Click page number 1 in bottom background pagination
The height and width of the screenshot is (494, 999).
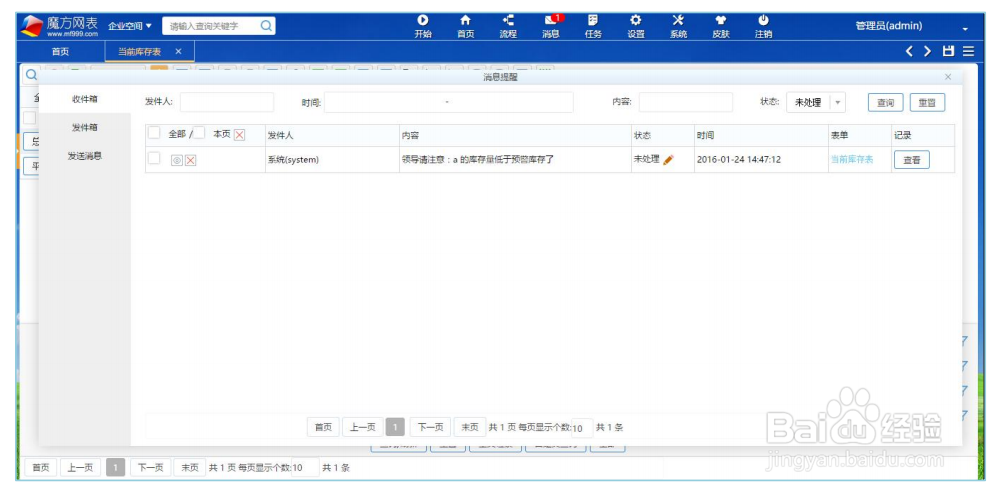[x=115, y=467]
